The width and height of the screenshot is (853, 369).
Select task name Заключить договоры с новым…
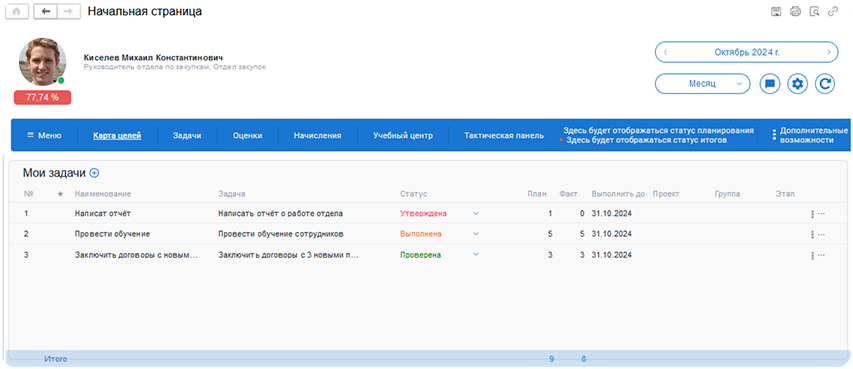[136, 254]
